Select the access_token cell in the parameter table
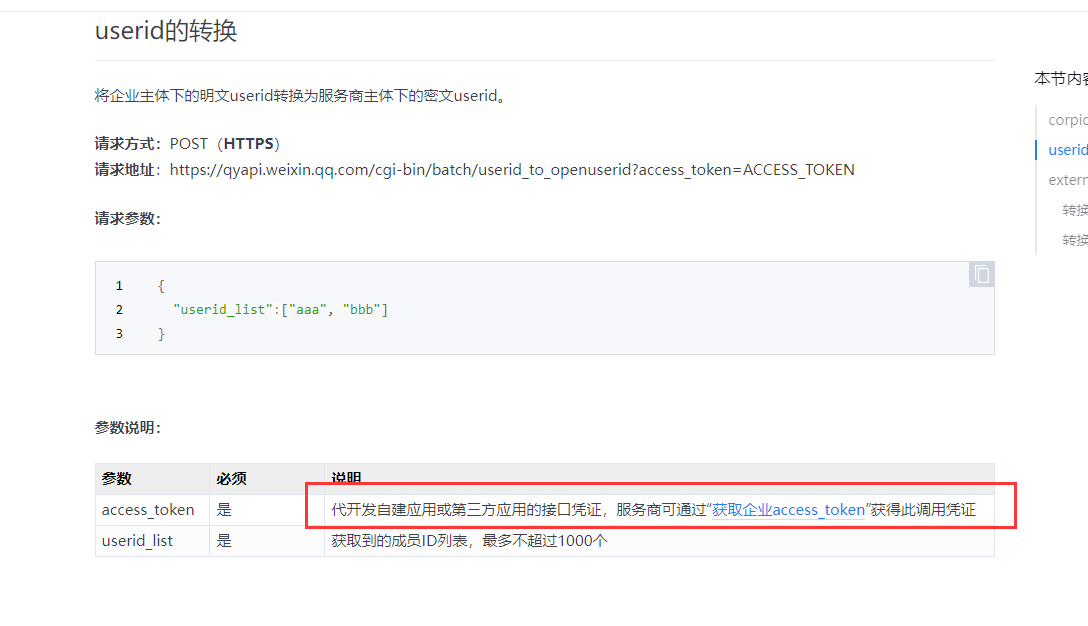 coord(148,510)
